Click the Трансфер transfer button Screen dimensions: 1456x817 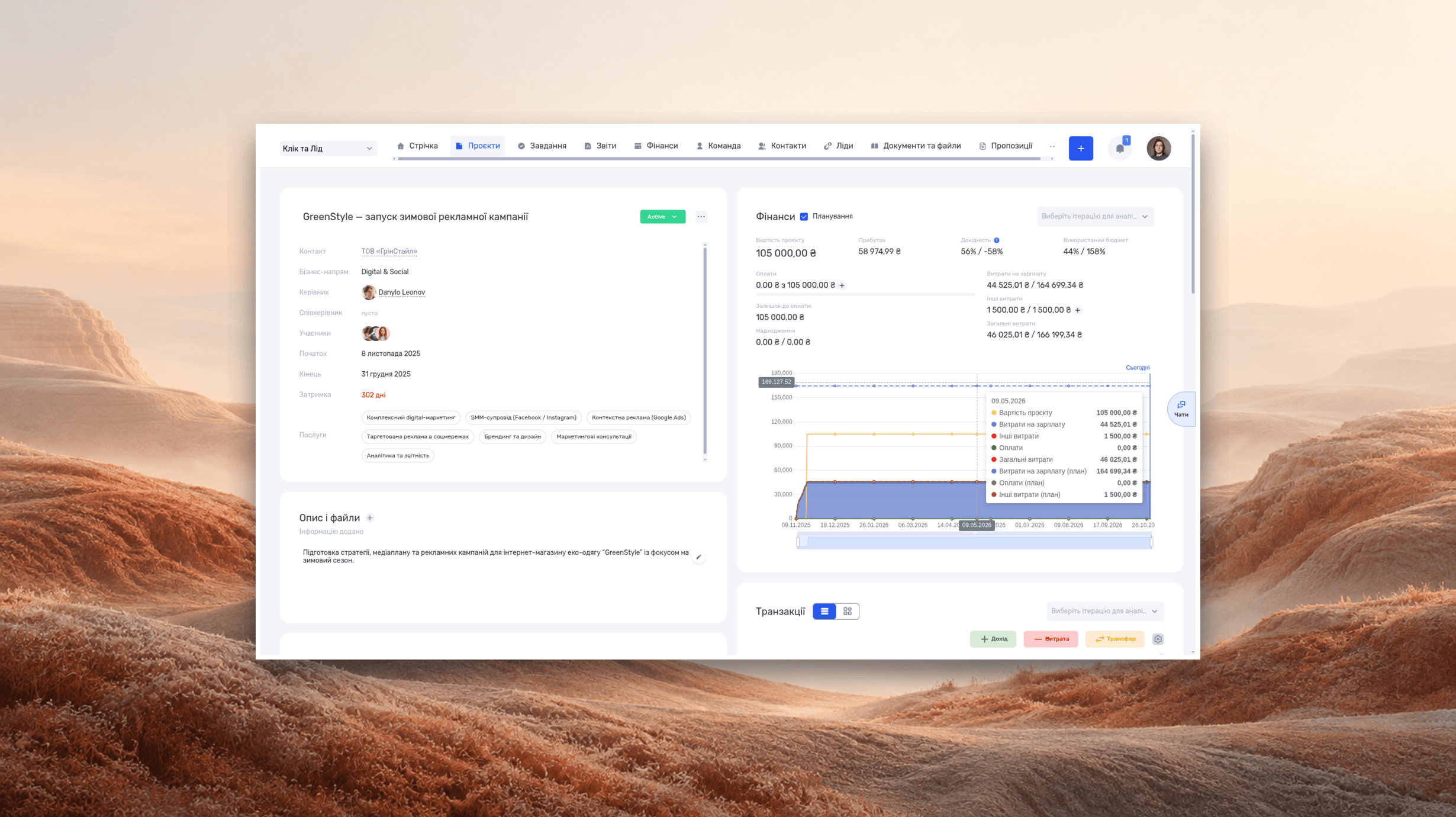pos(1114,639)
